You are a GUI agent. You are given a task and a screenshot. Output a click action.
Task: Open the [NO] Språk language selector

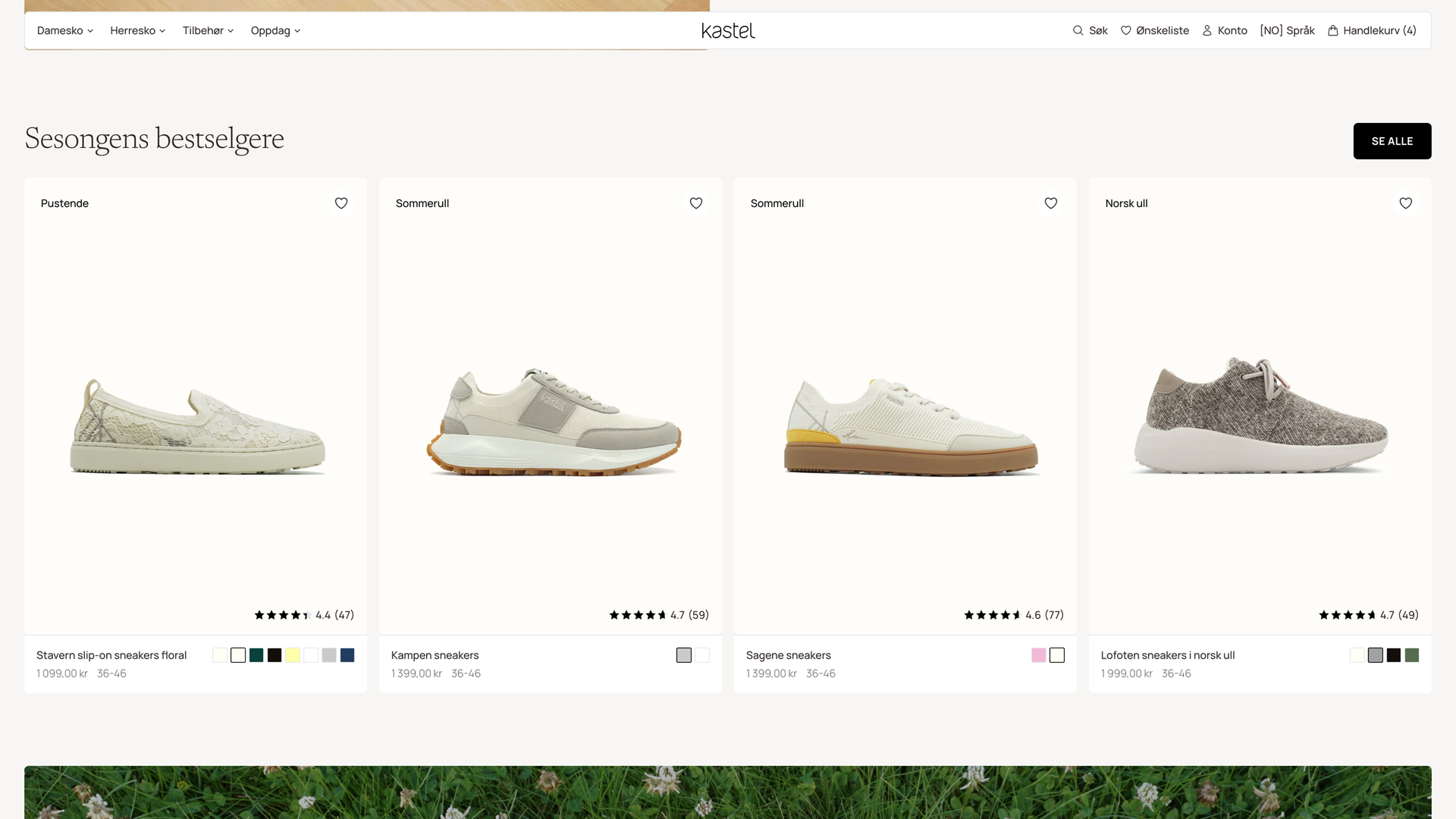[1287, 31]
